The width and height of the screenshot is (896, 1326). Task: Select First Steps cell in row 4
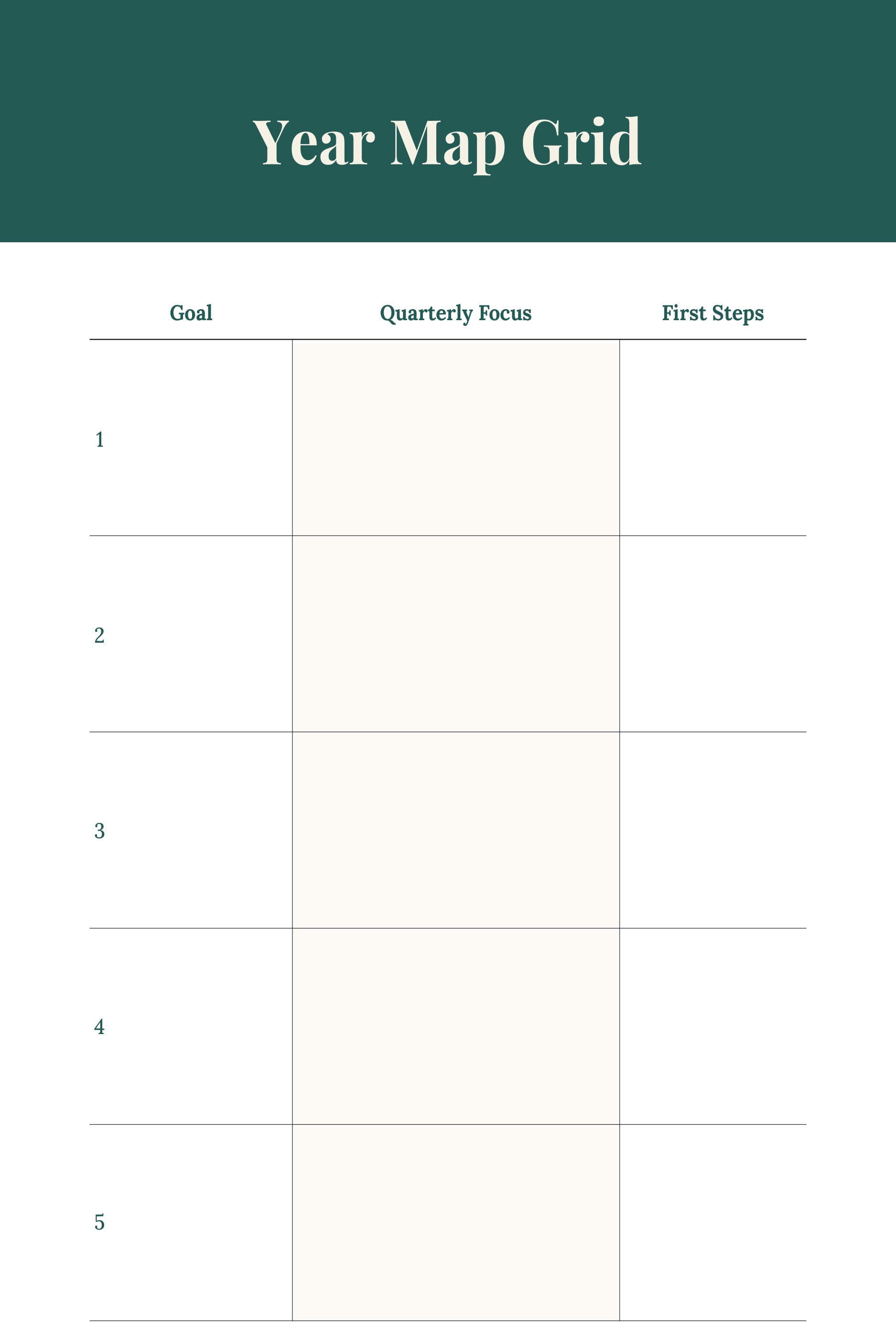click(x=712, y=1026)
